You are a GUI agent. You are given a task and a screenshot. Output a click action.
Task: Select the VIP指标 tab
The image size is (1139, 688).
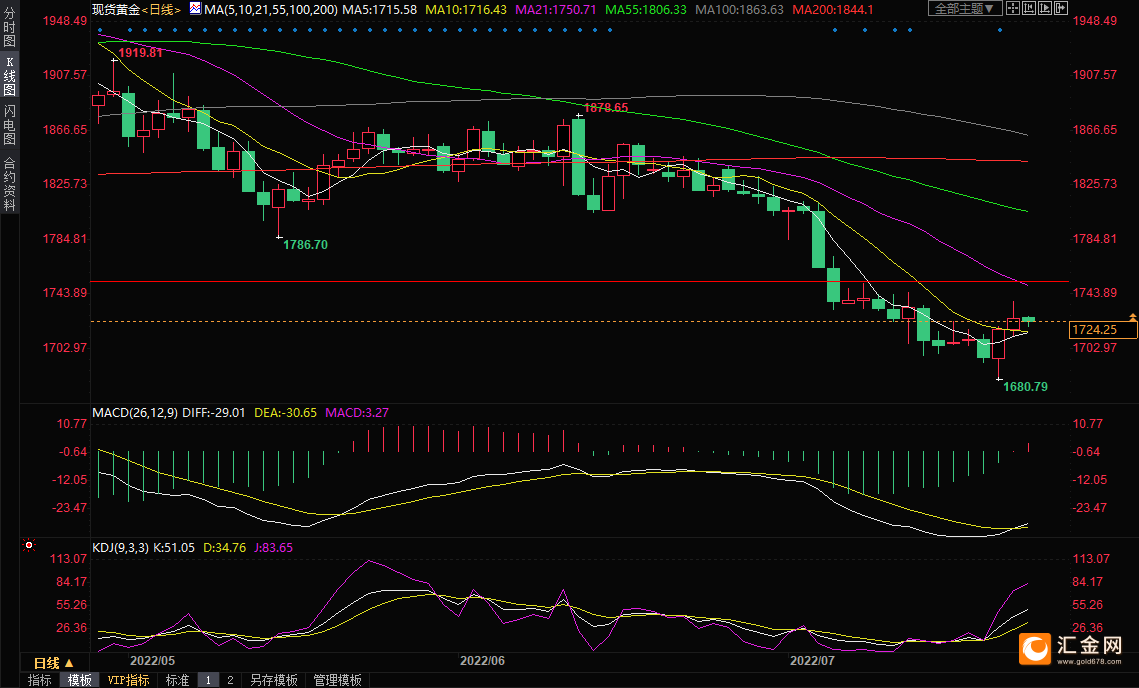click(128, 680)
